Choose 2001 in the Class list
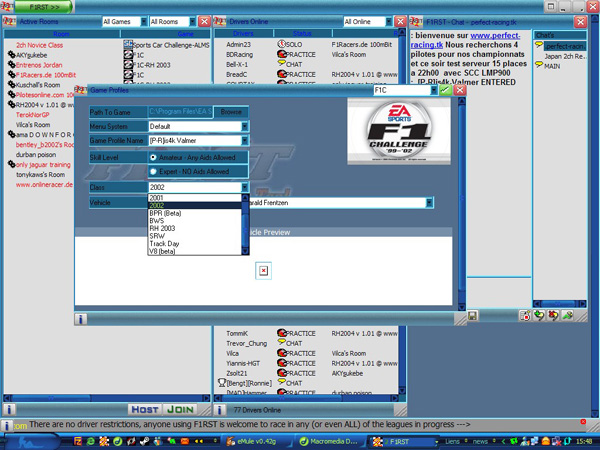This screenshot has width=600, height=450. coord(195,198)
